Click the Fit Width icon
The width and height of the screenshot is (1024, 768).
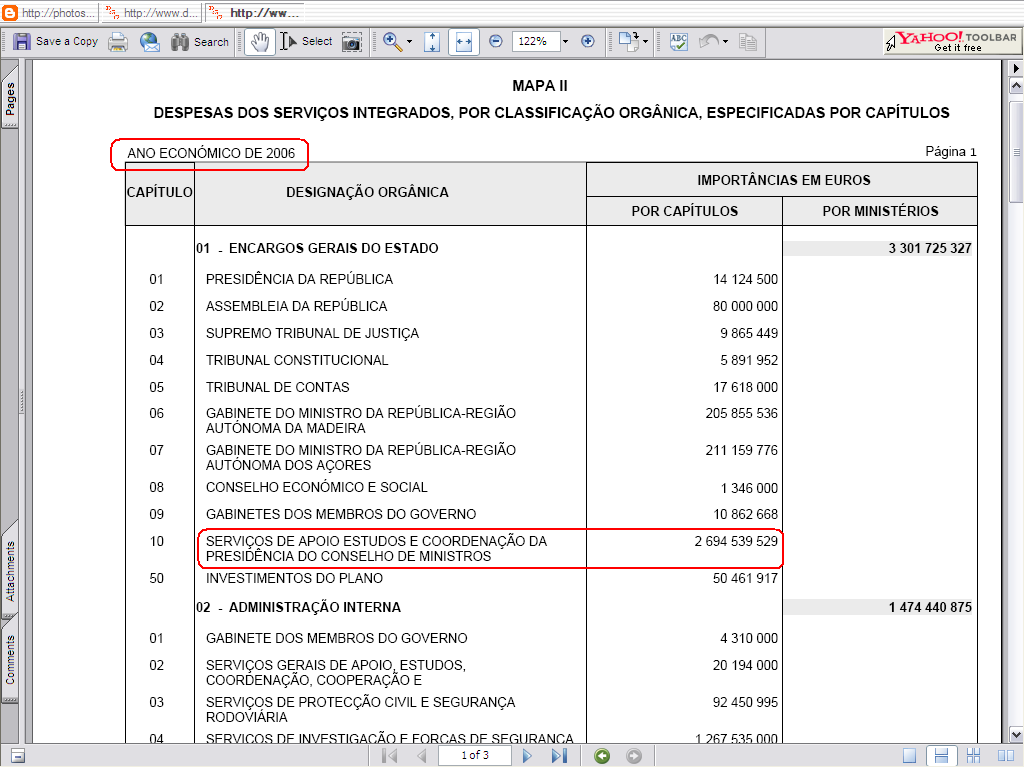tap(463, 42)
